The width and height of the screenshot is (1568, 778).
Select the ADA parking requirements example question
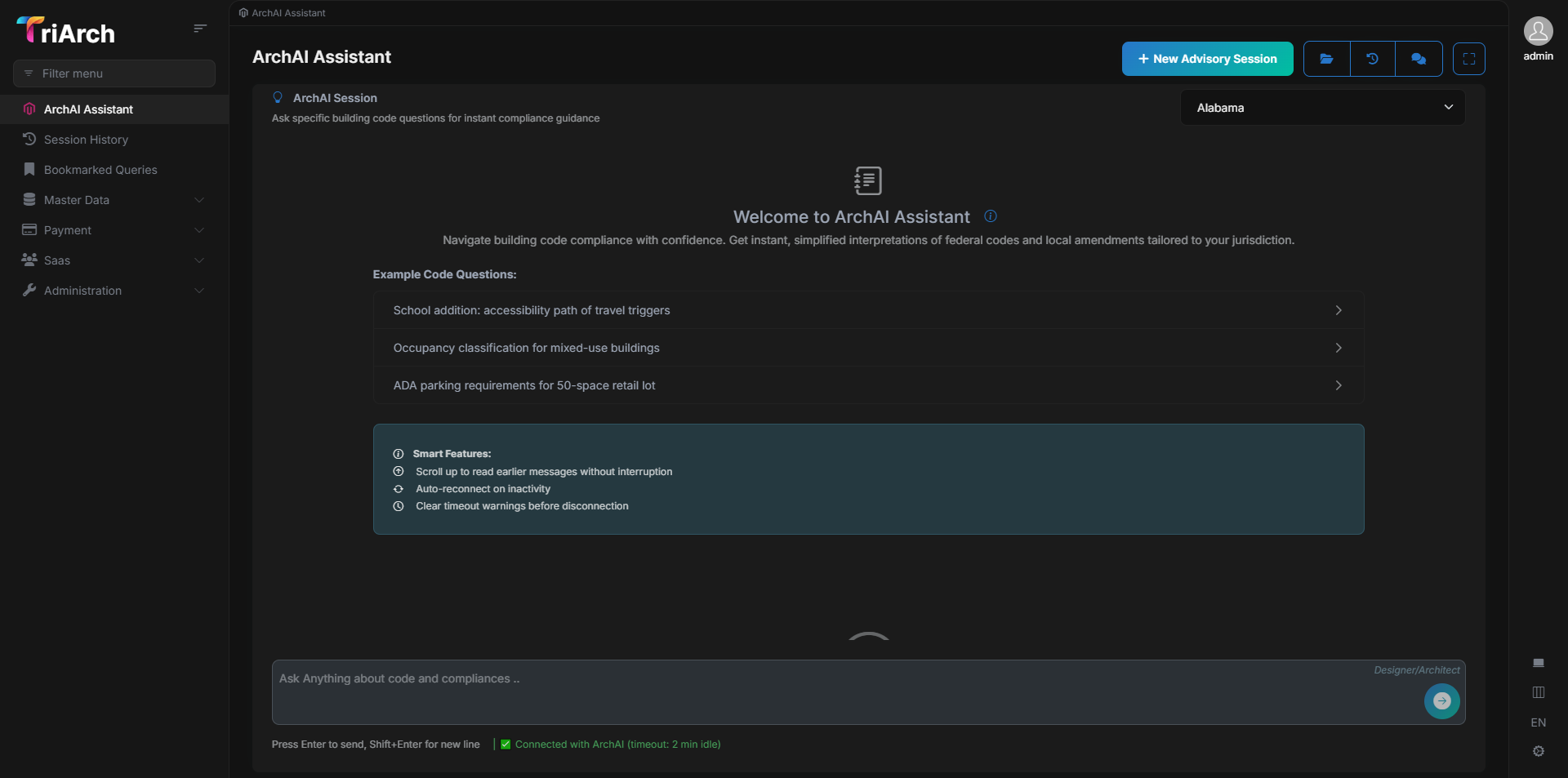(867, 385)
